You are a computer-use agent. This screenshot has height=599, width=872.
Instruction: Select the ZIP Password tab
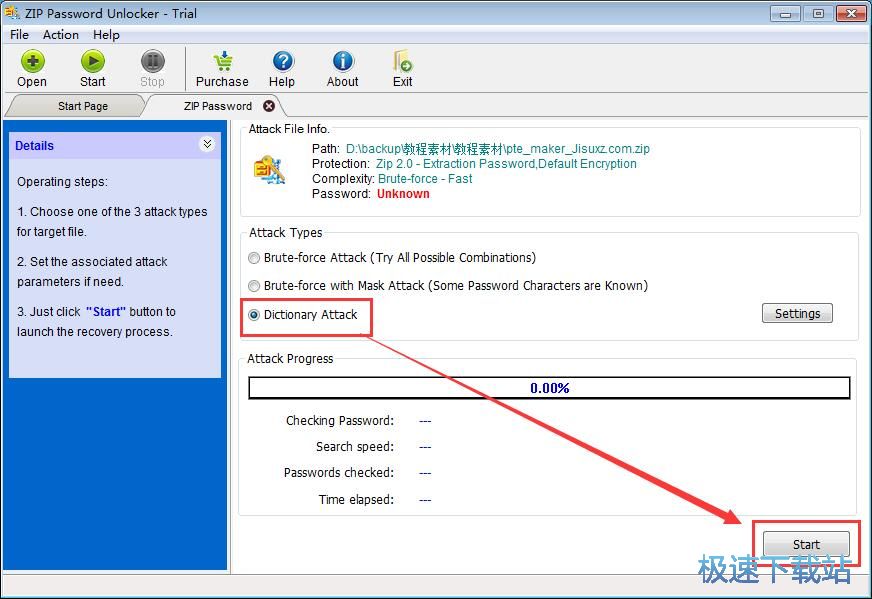pos(216,106)
